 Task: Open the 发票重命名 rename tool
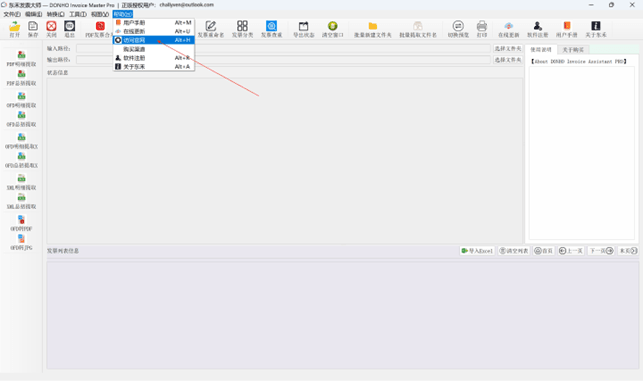coord(211,29)
